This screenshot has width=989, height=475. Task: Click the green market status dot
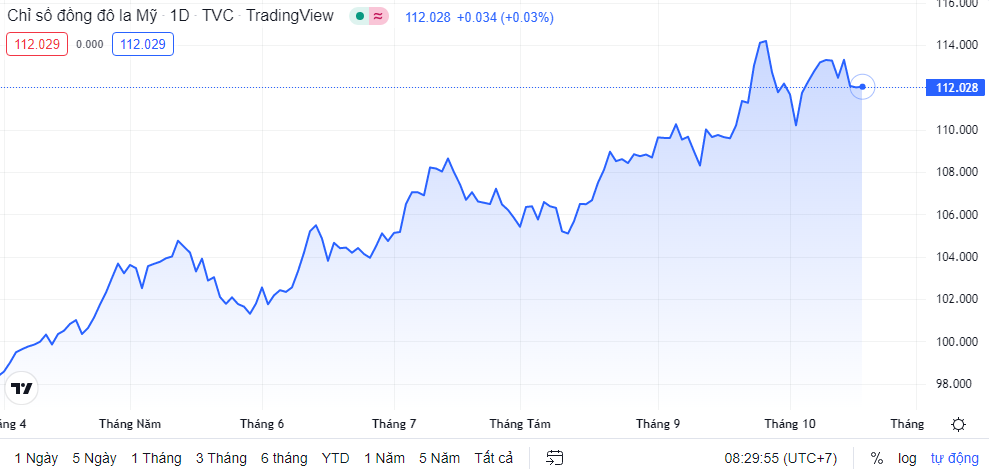(359, 17)
